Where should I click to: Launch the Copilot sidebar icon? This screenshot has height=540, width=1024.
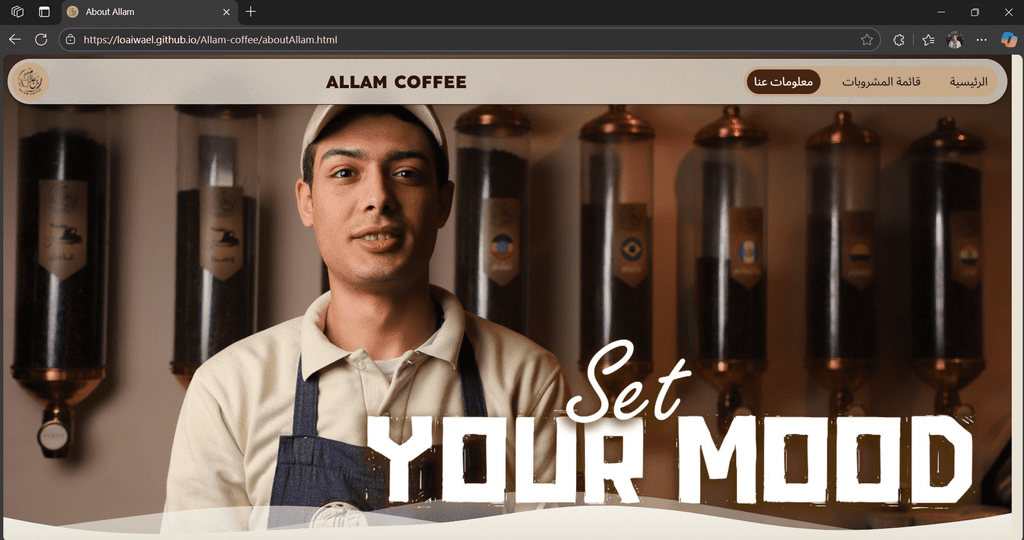(x=1008, y=40)
